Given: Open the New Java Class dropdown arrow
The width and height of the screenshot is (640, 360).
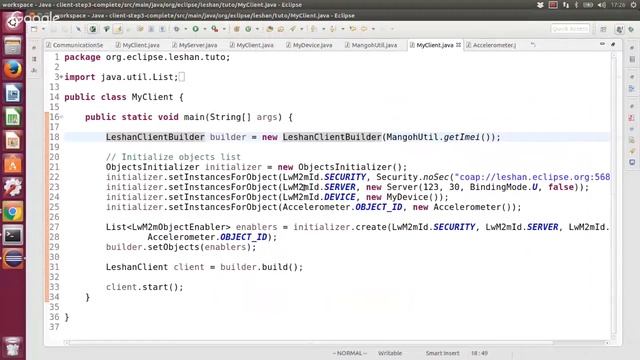Looking at the screenshot, I should coord(257,29).
